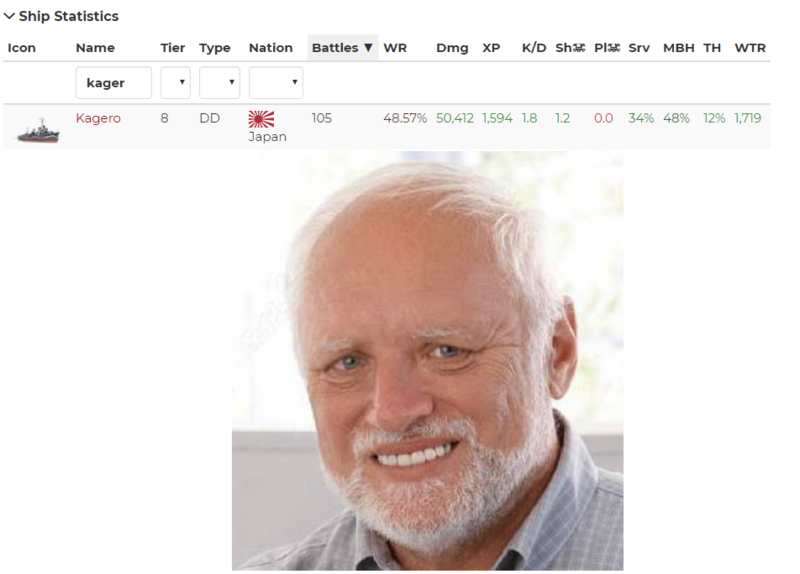The image size is (800, 574).
Task: Sort table by K/D column
Action: (x=534, y=48)
